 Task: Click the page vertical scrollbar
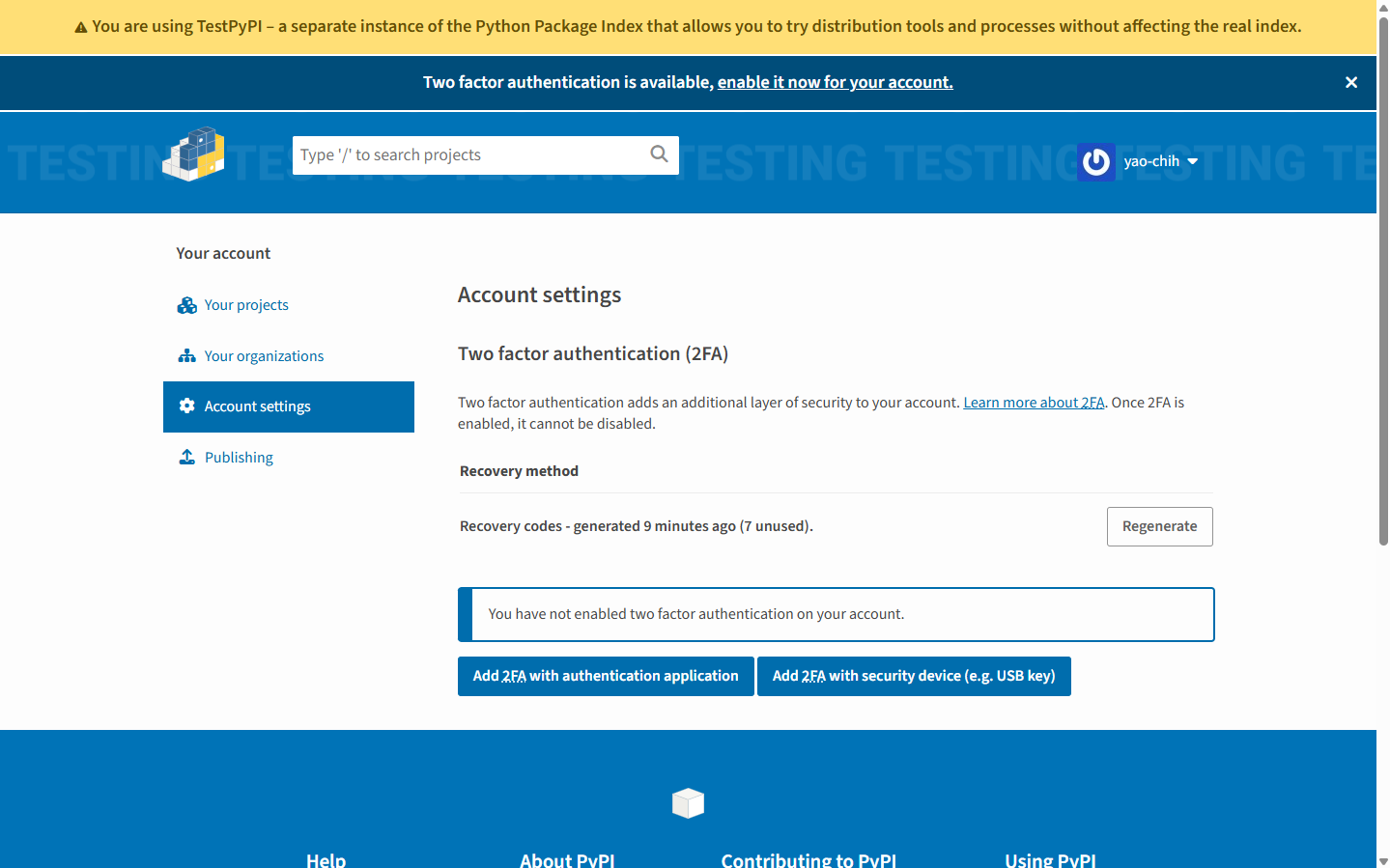1383,280
